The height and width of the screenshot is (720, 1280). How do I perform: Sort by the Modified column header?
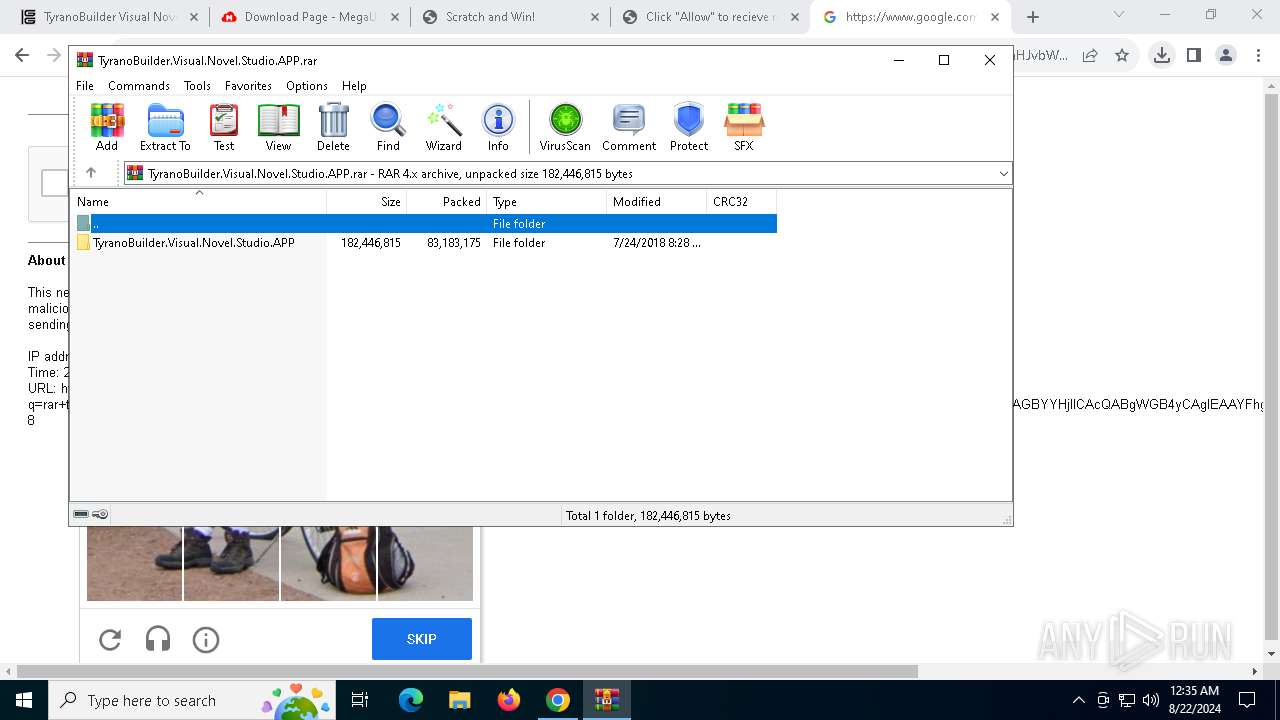(x=657, y=202)
